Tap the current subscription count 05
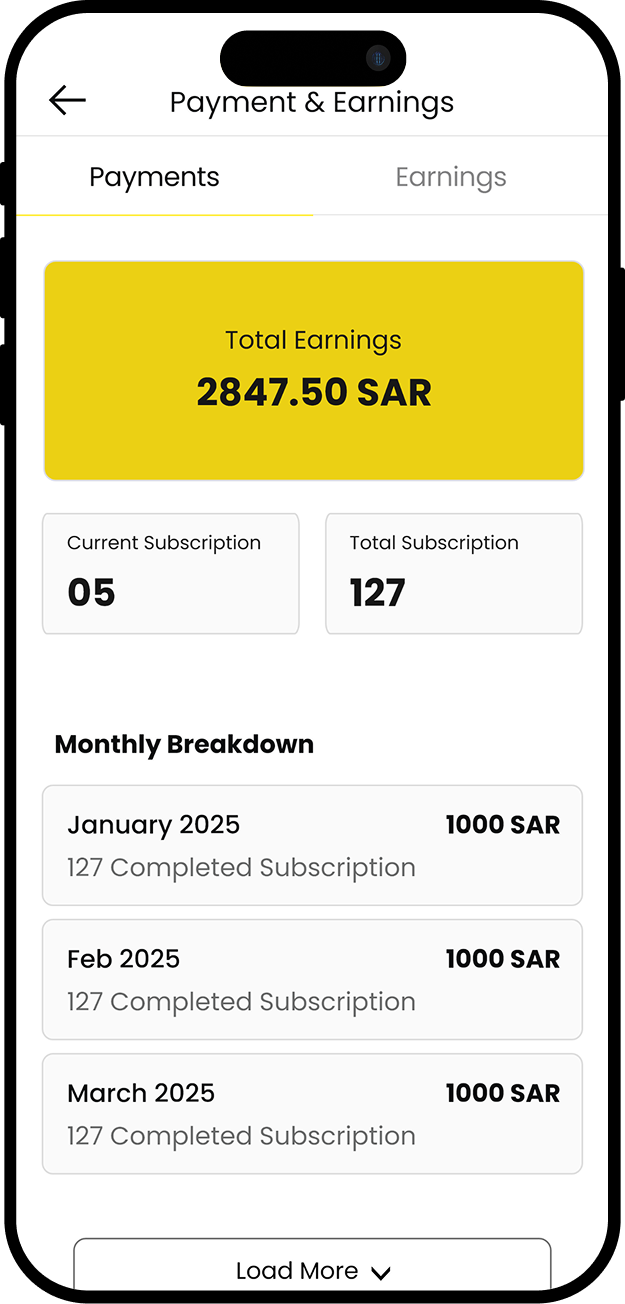Screen dimensions: 625x1304 [x=91, y=593]
